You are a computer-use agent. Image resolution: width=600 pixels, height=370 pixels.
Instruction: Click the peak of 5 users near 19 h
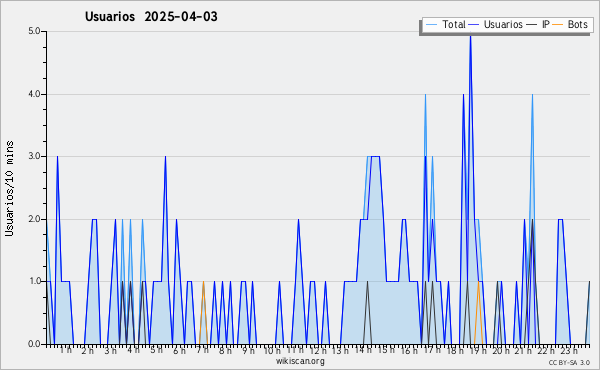click(x=470, y=35)
